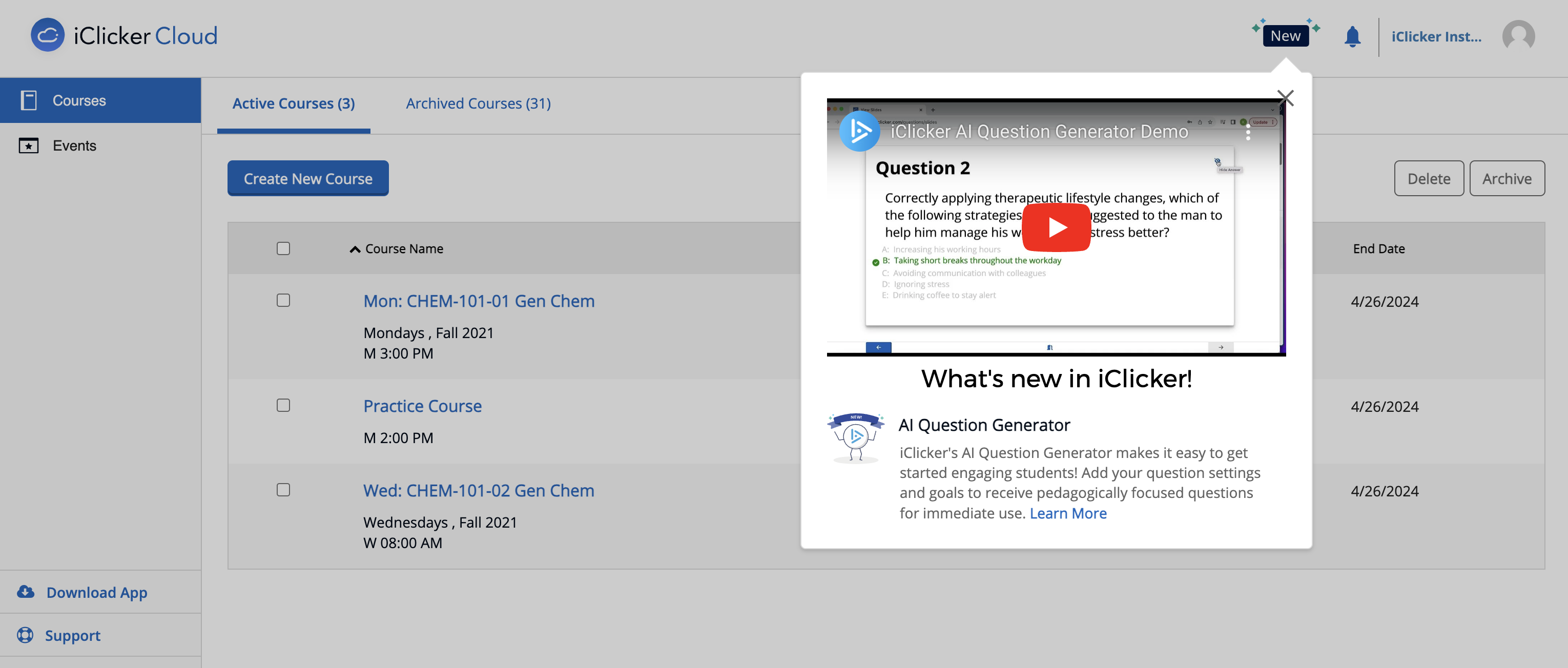The height and width of the screenshot is (668, 1568).
Task: Check the Wed: CHEM-101-02 Gen Chem checkbox
Action: coord(283,490)
